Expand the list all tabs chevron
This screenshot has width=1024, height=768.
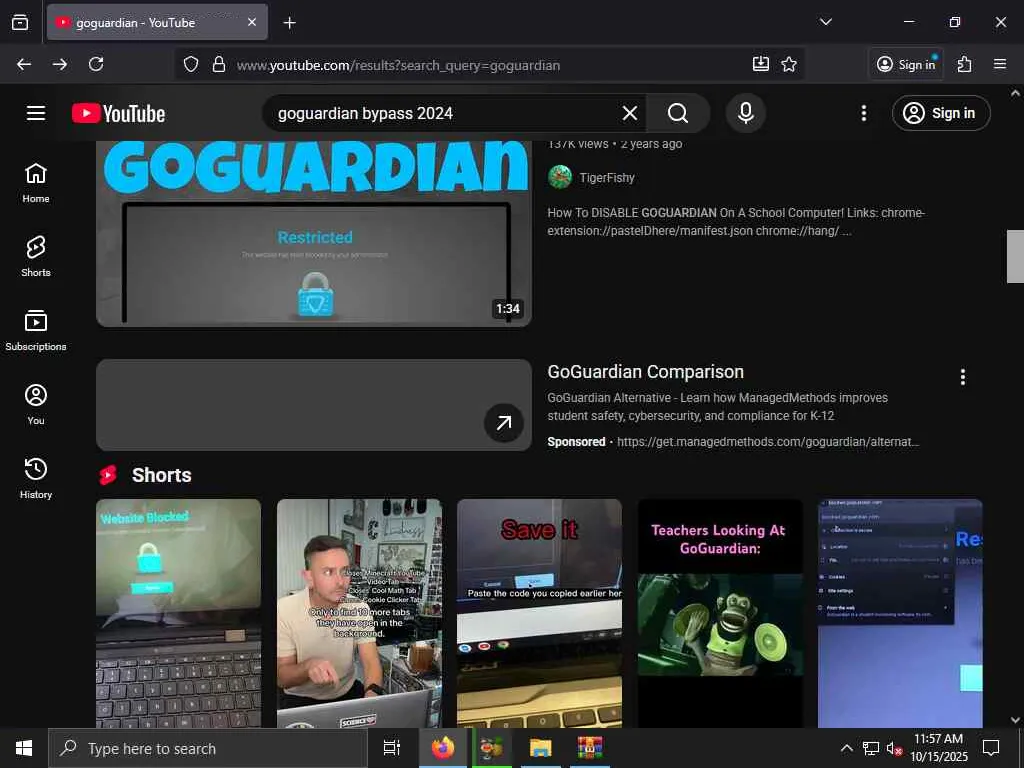click(x=825, y=22)
